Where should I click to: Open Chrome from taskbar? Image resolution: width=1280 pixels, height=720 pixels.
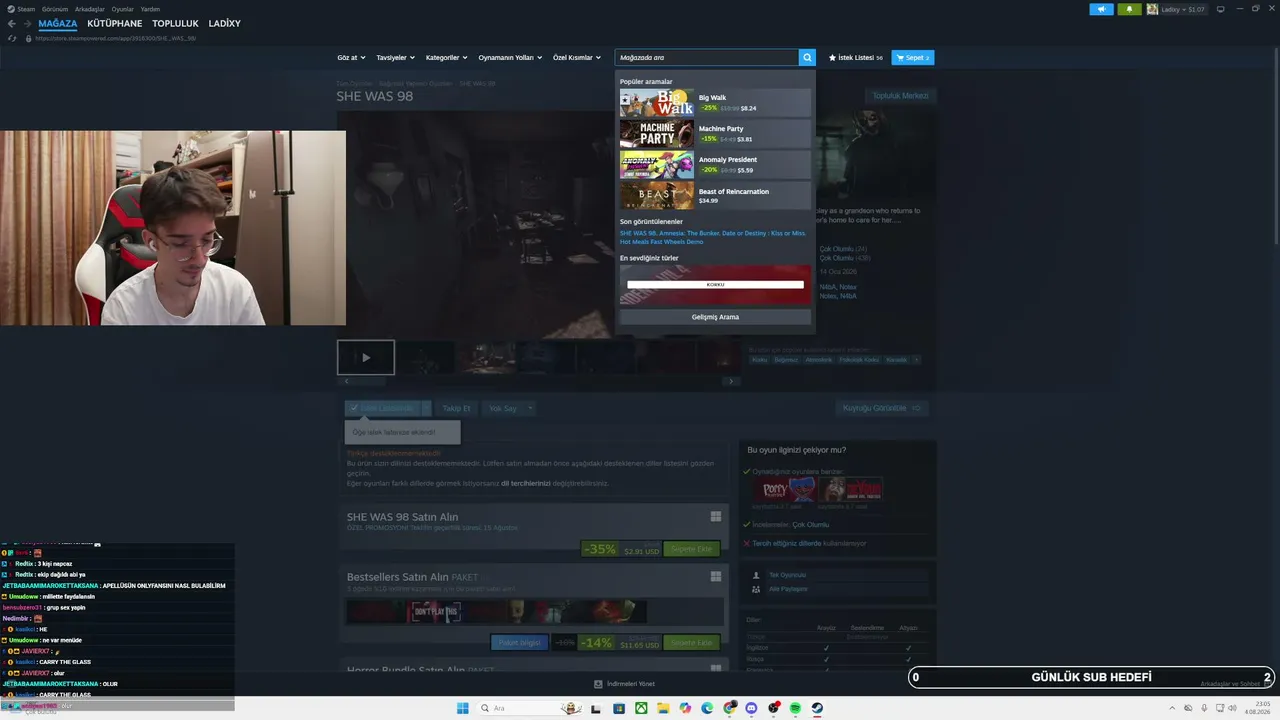[x=729, y=708]
